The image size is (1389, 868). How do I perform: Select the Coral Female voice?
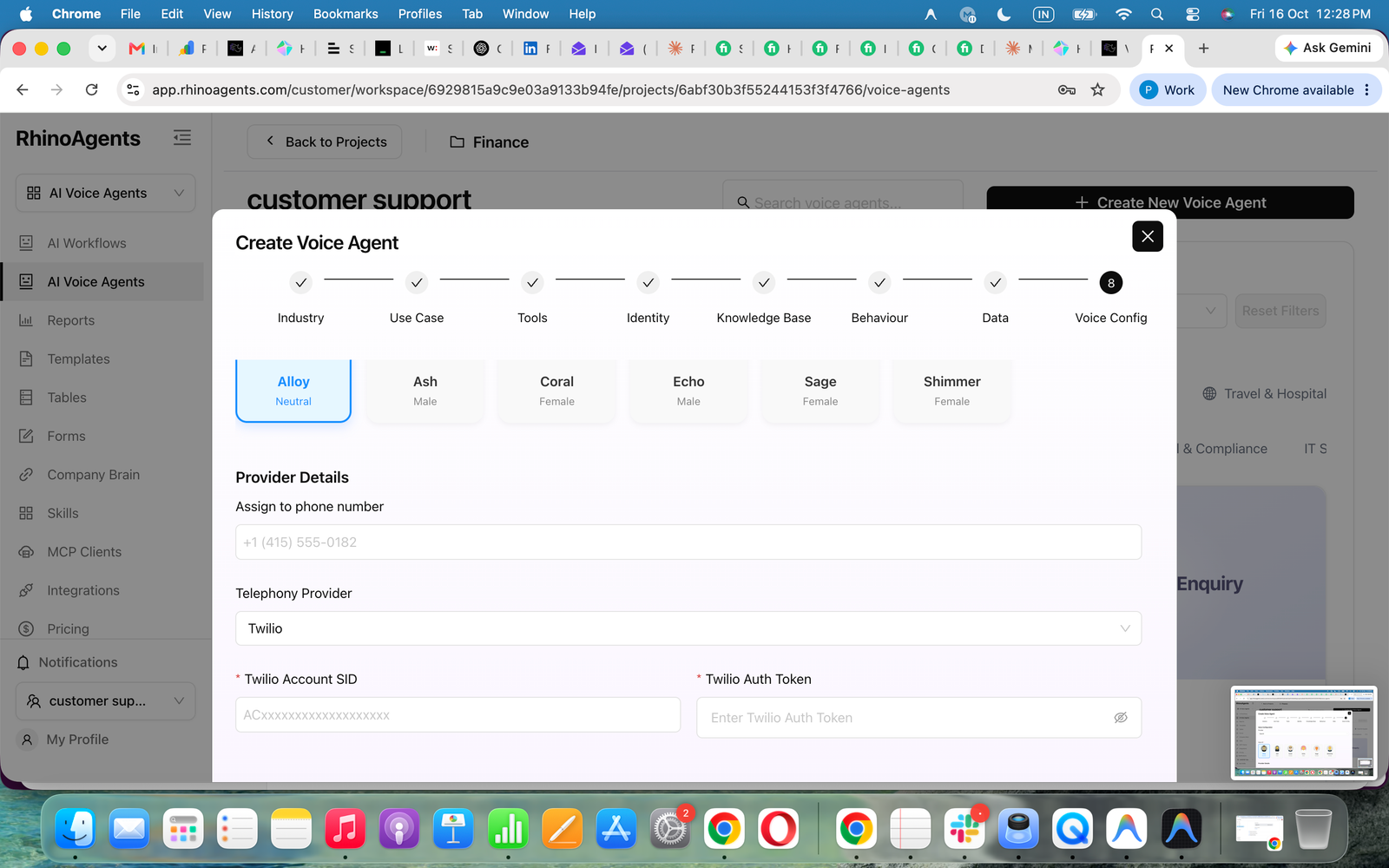pos(556,391)
